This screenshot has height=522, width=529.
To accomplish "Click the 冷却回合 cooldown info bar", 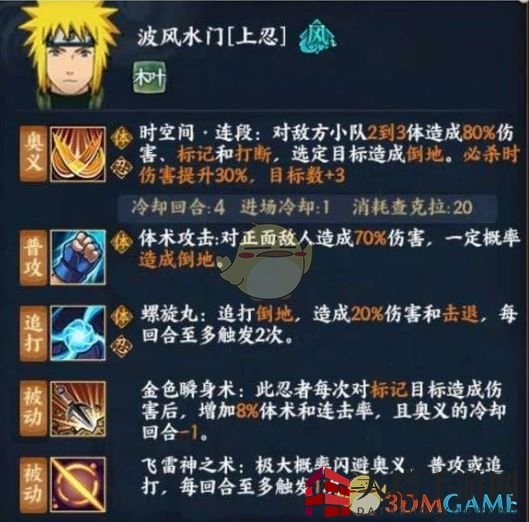I will 307,208.
